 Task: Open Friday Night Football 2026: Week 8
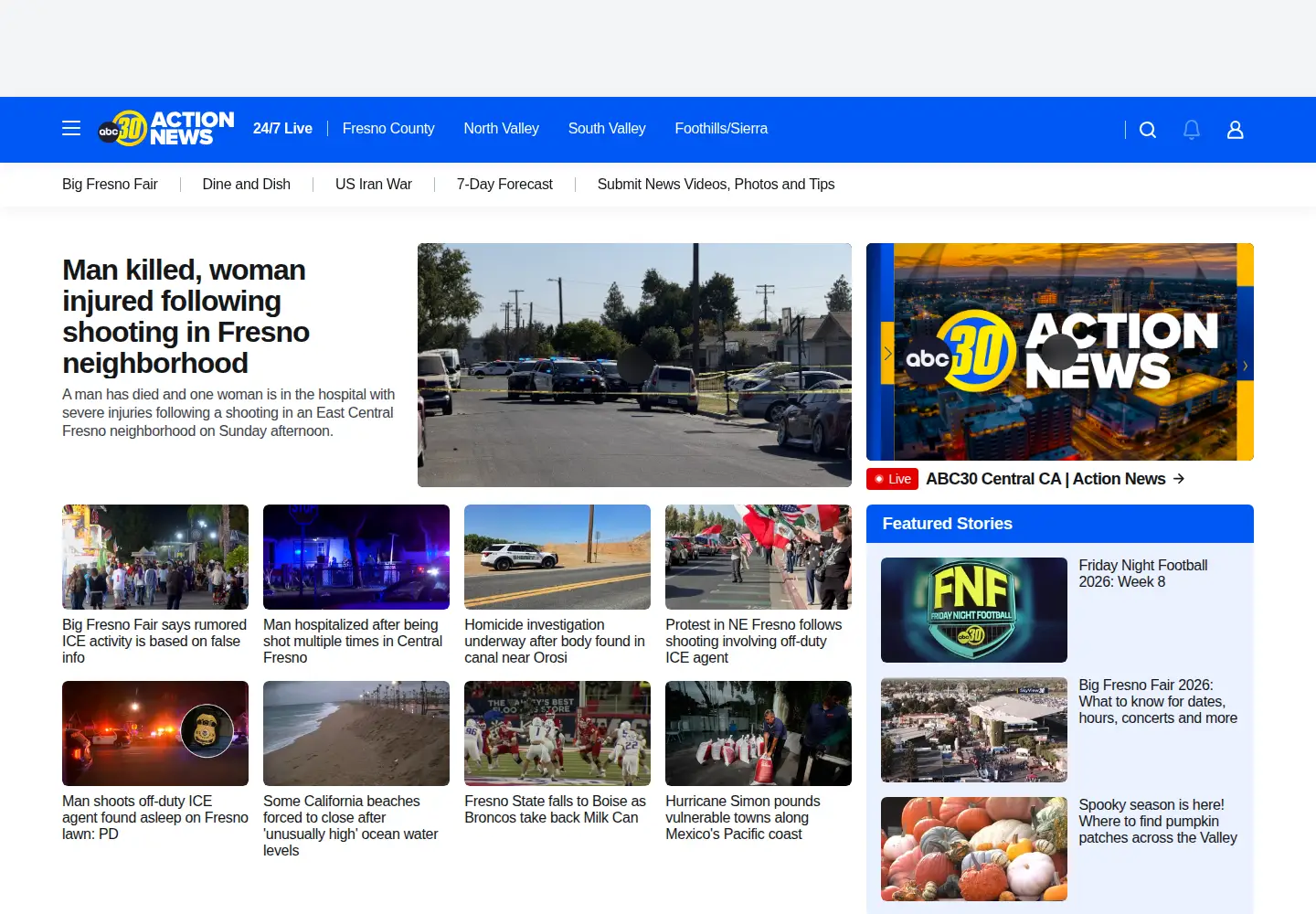click(x=1143, y=574)
